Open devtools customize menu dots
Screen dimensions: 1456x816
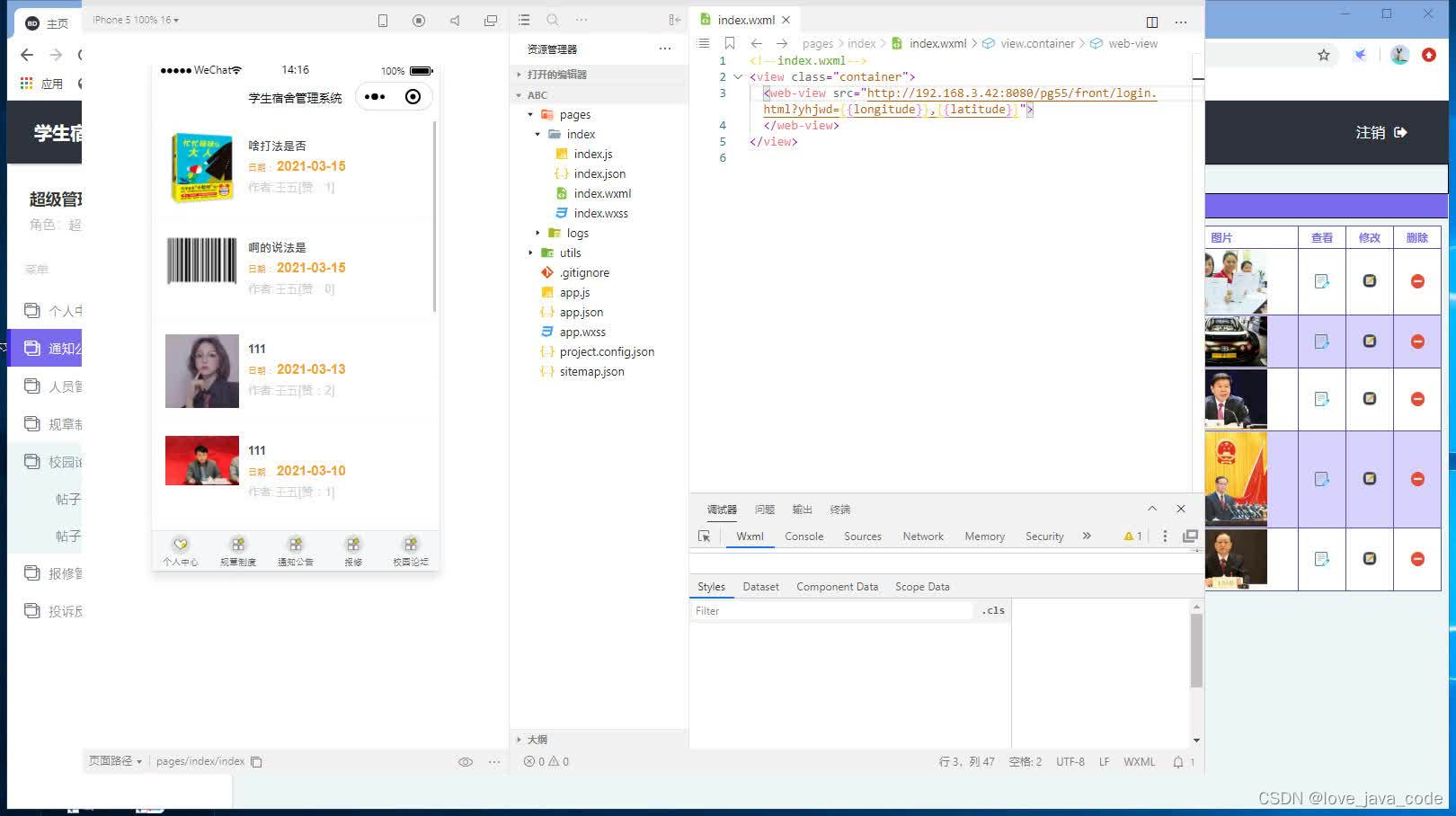tap(1165, 537)
